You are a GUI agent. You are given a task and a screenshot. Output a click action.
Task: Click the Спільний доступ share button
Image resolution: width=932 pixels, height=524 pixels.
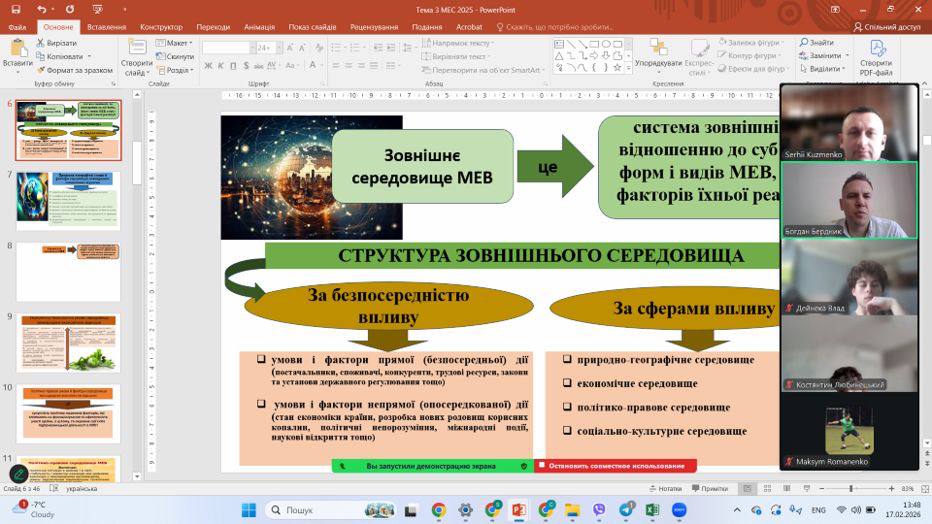pos(887,27)
